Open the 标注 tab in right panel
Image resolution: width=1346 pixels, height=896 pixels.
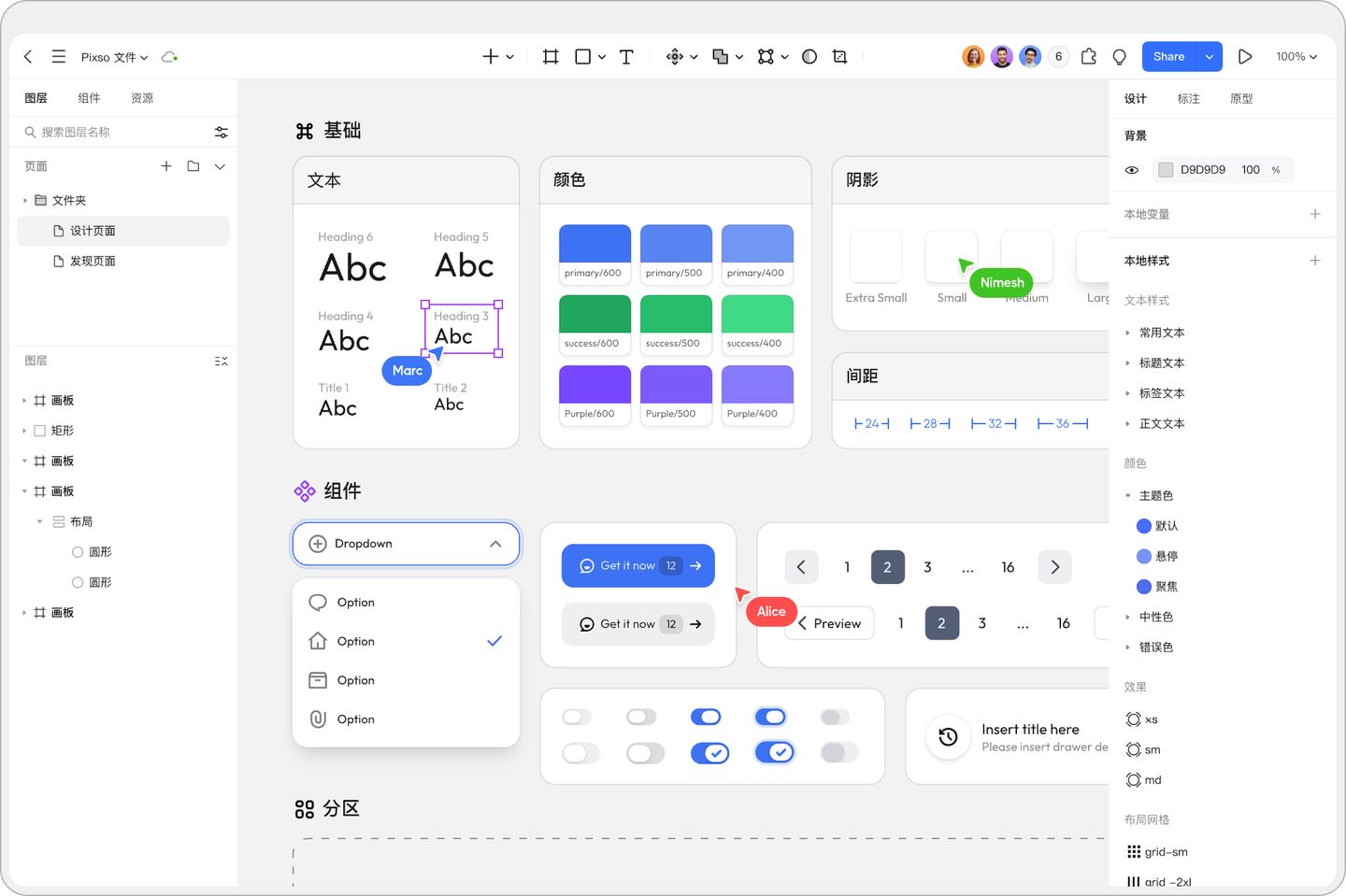1188,98
